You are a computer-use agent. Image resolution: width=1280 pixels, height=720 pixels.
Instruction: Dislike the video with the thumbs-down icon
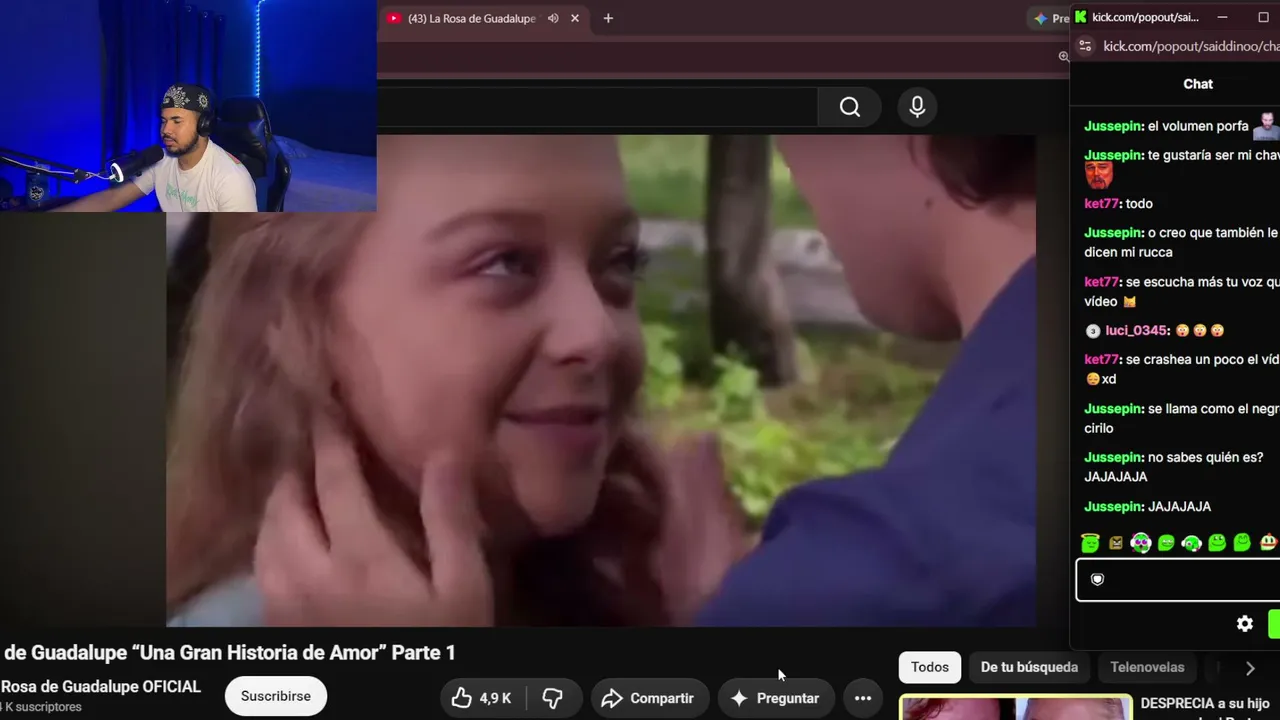(552, 698)
